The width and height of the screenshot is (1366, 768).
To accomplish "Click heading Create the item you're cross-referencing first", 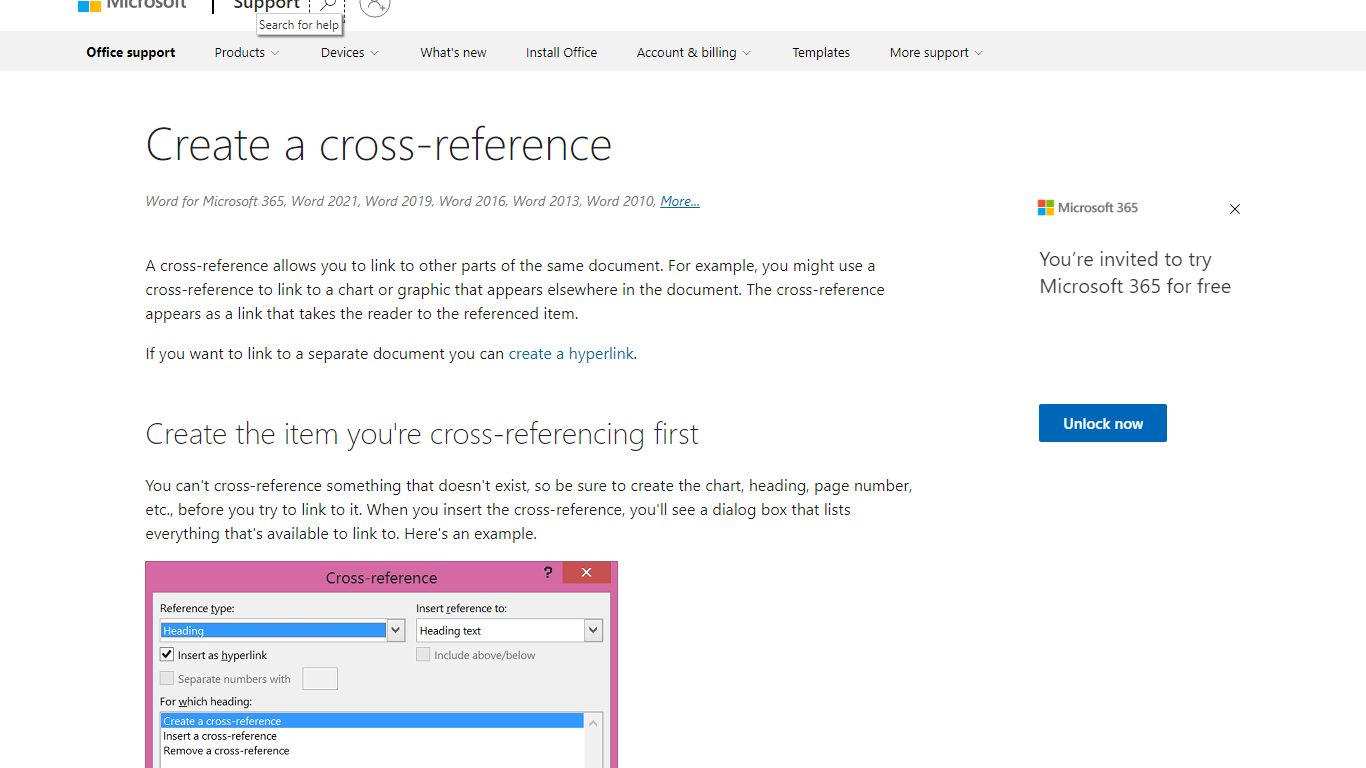I will (422, 434).
